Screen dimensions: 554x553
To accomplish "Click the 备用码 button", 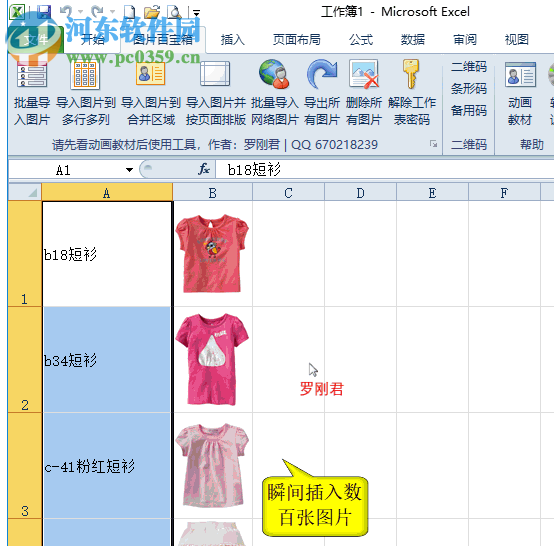I will pos(468,111).
